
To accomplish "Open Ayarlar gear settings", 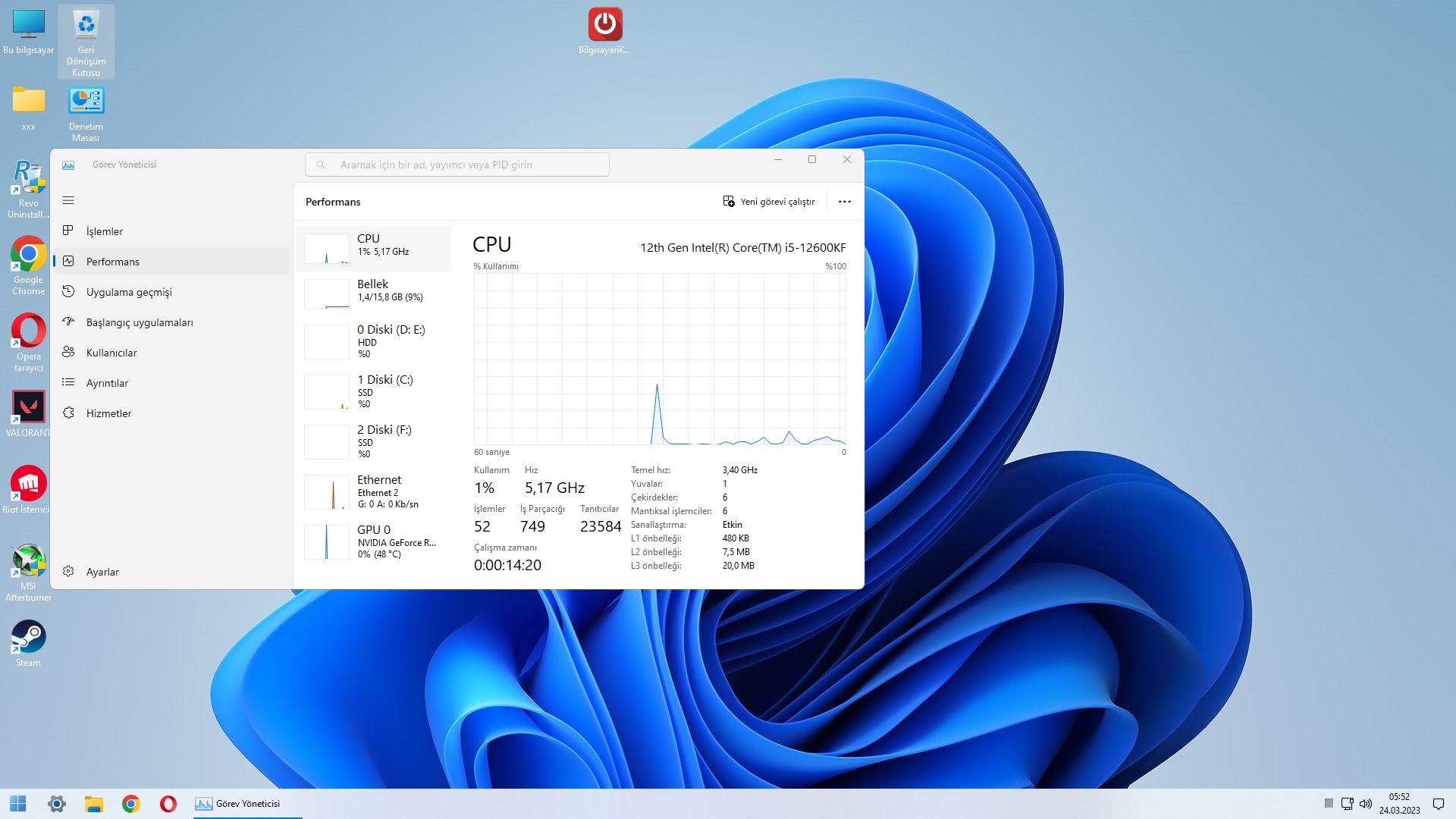I will [102, 572].
